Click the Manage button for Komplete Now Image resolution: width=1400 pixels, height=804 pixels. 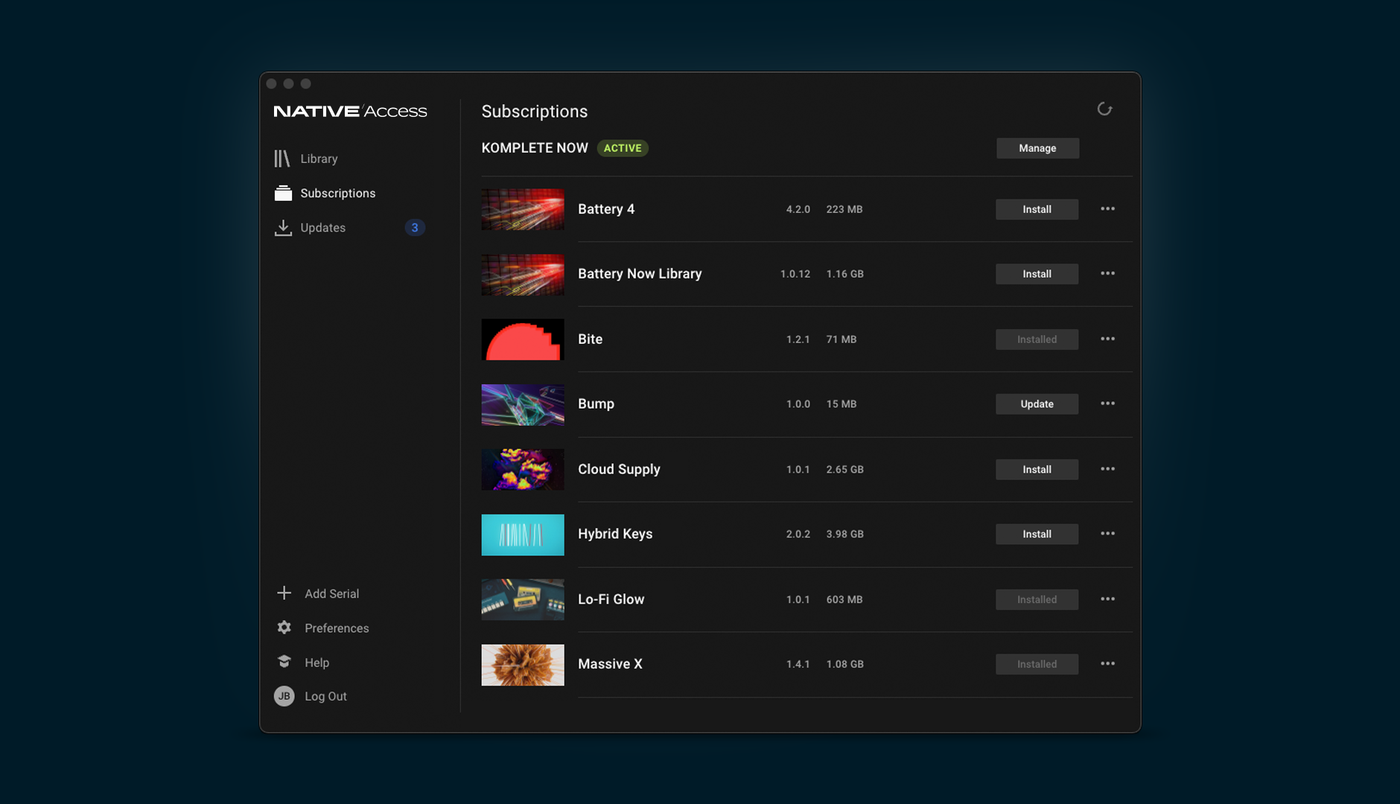1037,148
